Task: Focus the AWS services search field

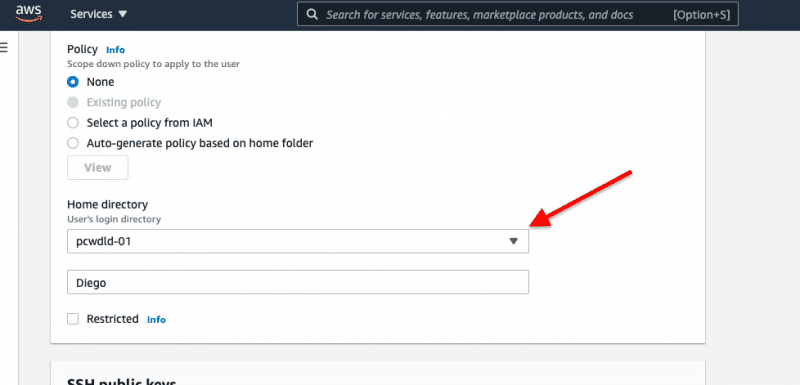Action: pos(517,14)
